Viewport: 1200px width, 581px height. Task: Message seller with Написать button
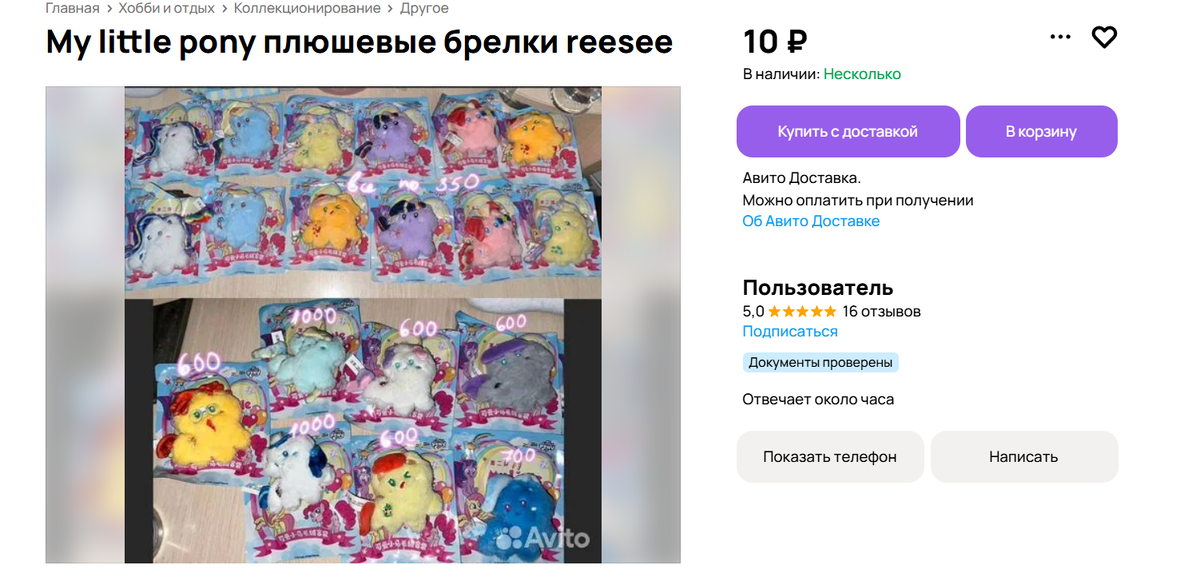[x=1024, y=457]
